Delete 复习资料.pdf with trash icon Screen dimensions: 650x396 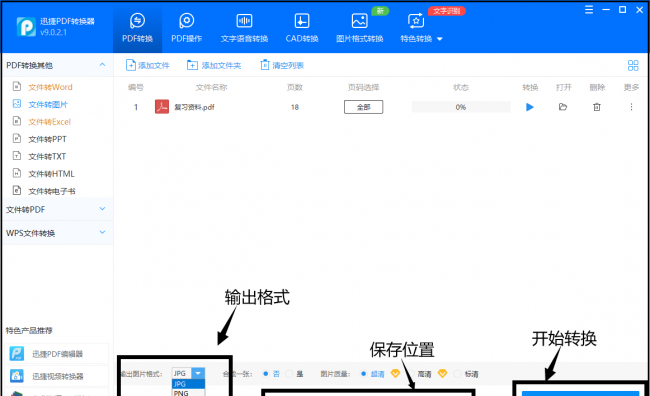(597, 107)
